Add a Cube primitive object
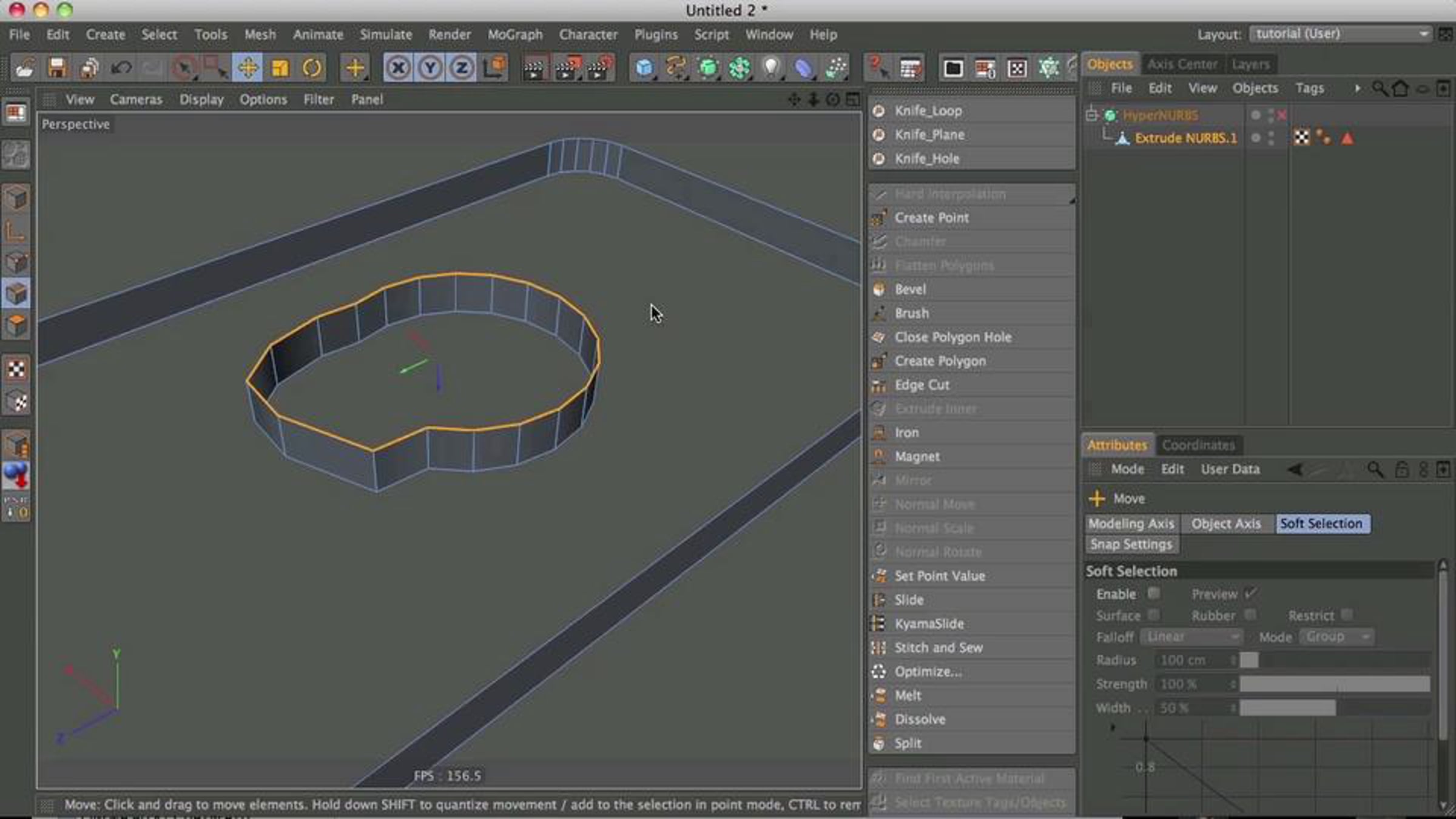The height and width of the screenshot is (819, 1456). (x=644, y=67)
